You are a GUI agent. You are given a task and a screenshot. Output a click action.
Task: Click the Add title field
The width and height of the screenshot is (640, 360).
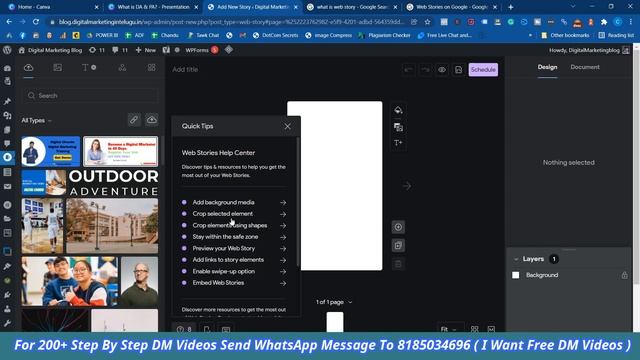(185, 69)
